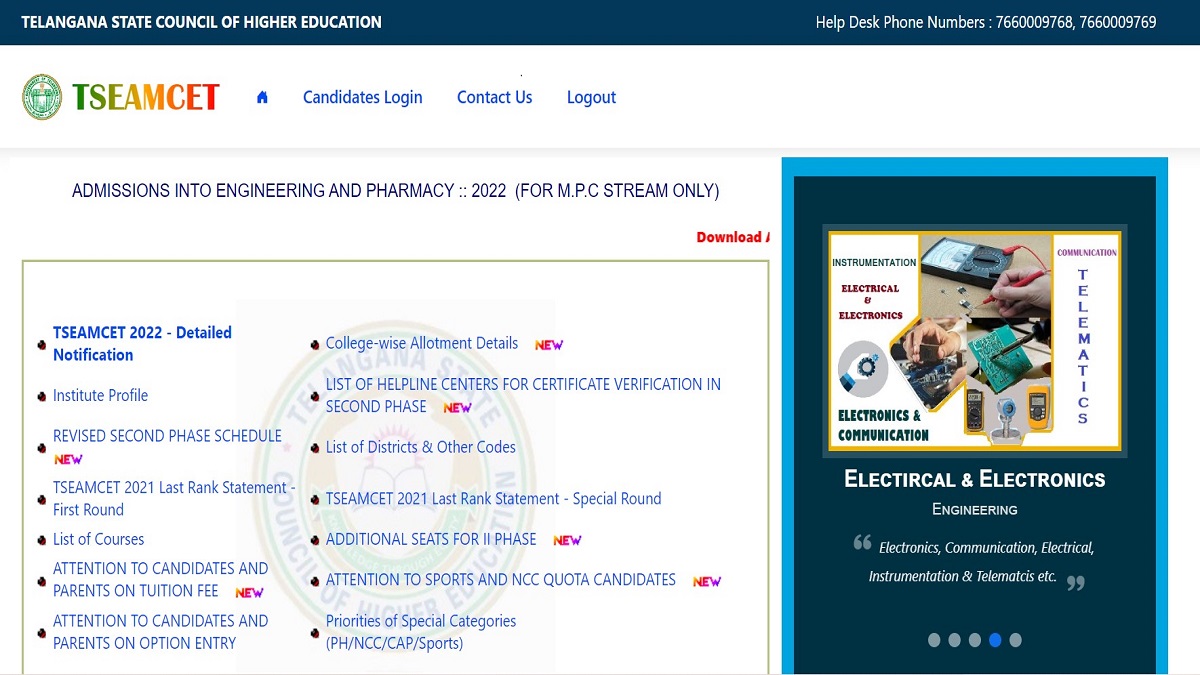Click the TSEAMCET logo
This screenshot has width=1200, height=675.
coord(146,97)
